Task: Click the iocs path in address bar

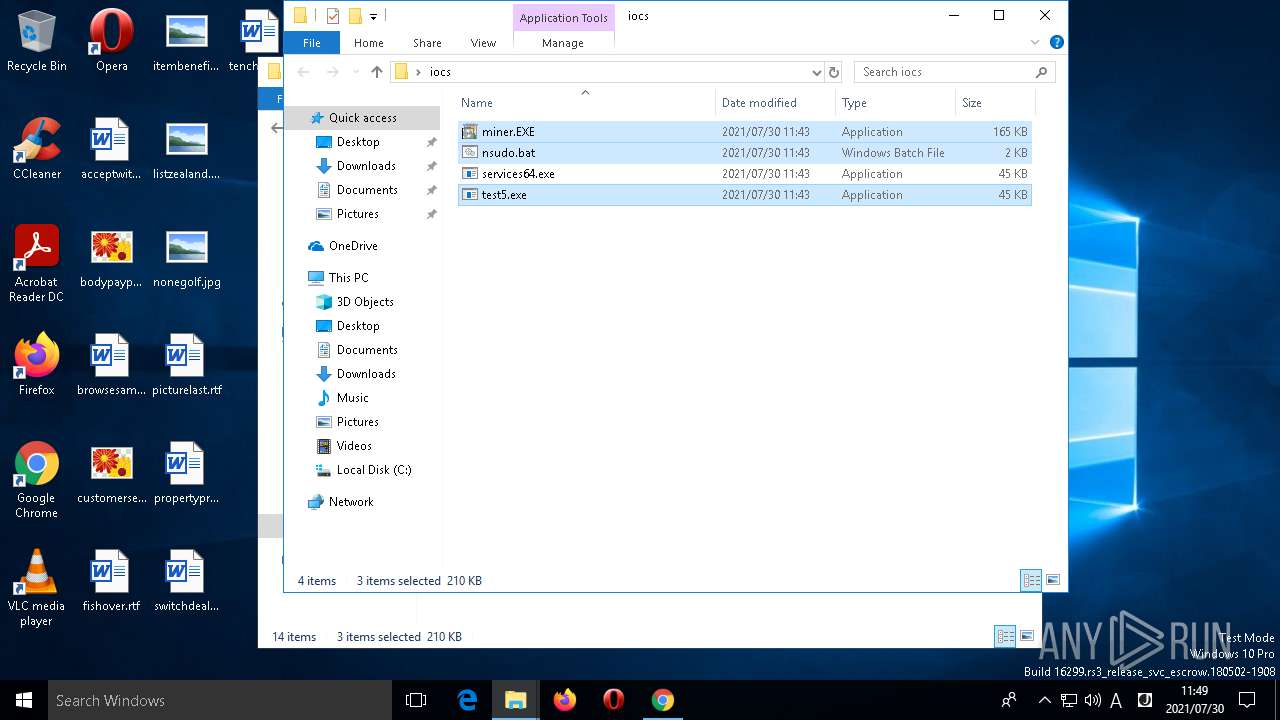Action: pos(440,72)
